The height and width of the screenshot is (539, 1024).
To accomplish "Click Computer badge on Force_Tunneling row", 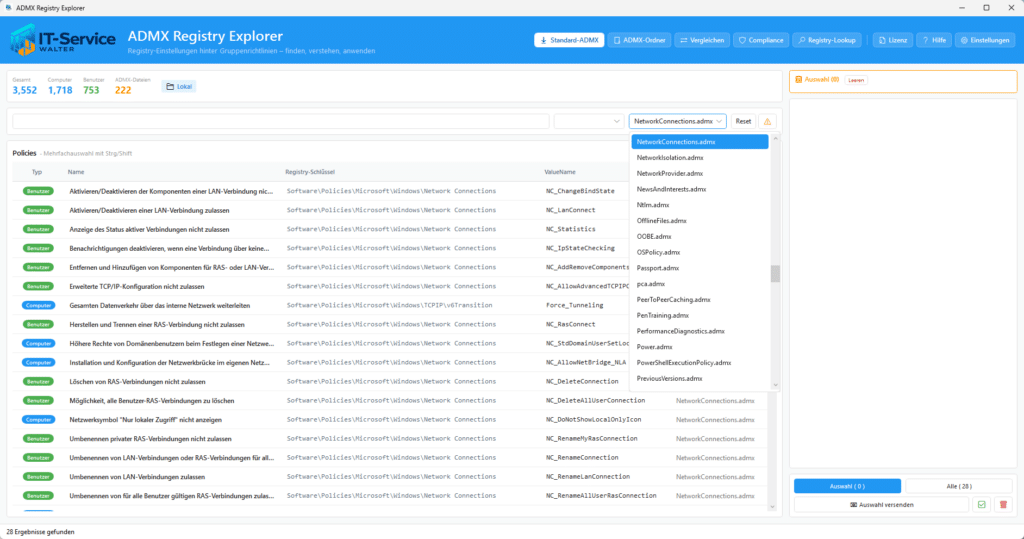I will [38, 305].
